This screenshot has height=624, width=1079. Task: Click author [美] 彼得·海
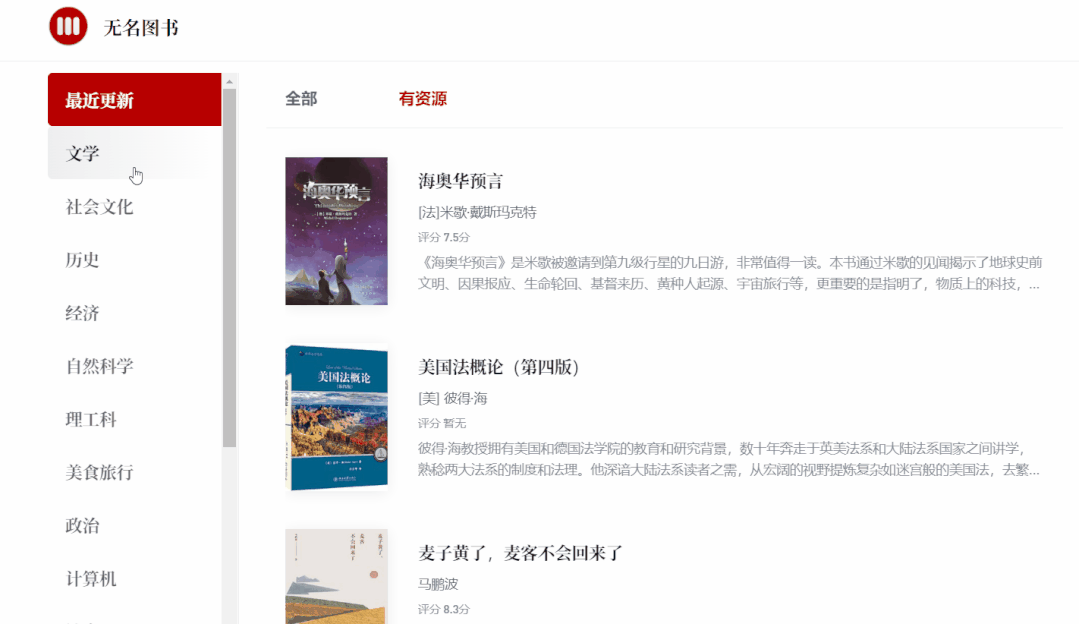pos(453,398)
